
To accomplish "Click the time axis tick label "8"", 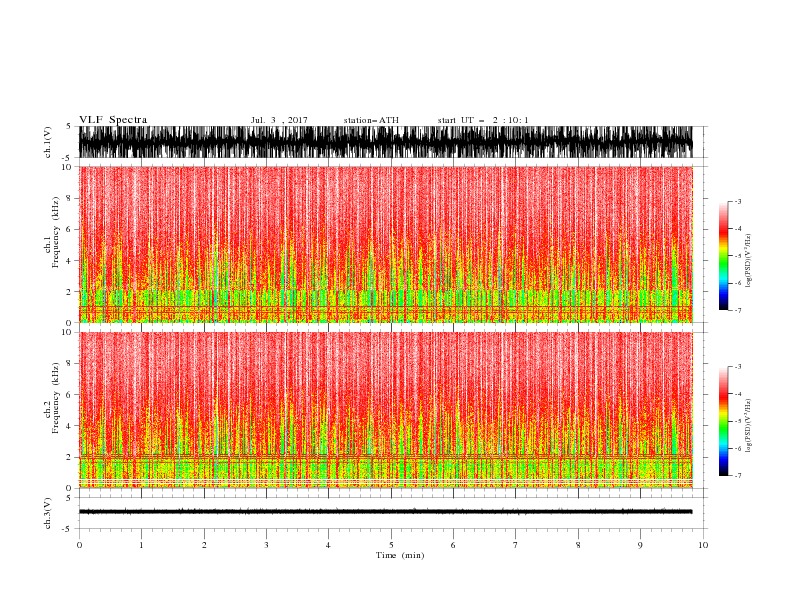I will 578,545.
